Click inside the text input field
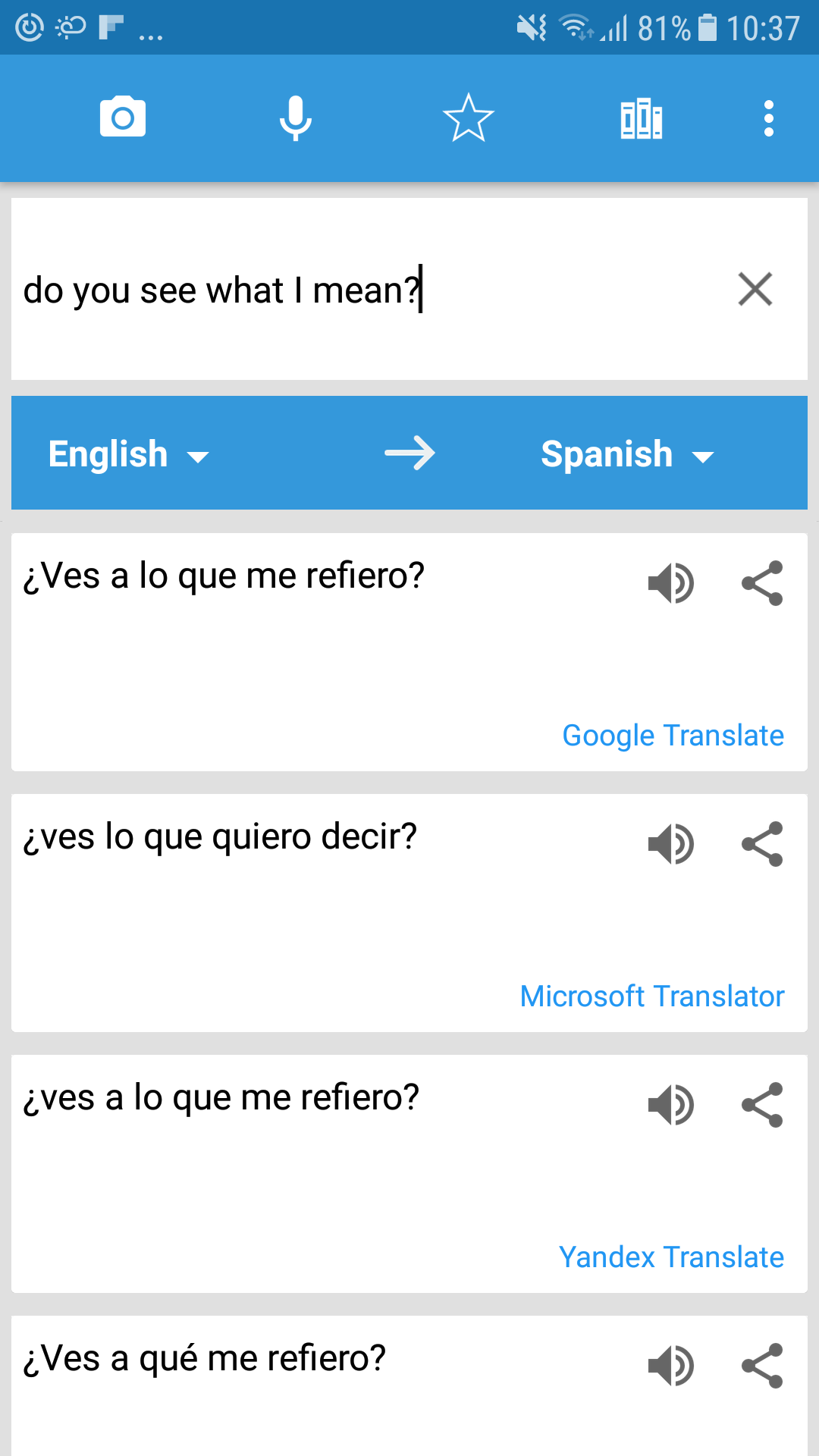This screenshot has width=819, height=1456. (x=303, y=290)
